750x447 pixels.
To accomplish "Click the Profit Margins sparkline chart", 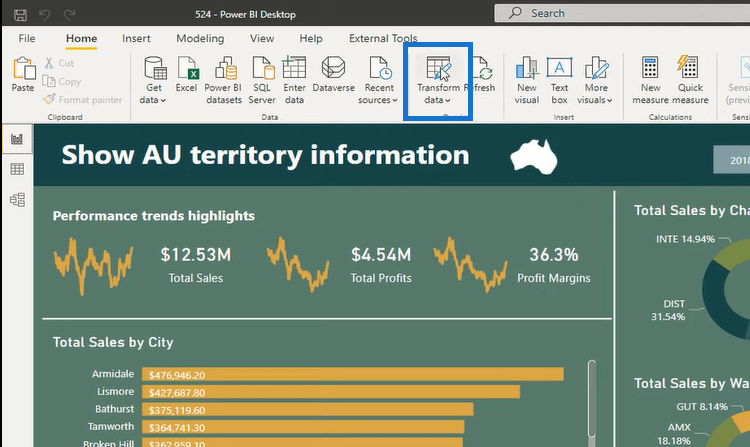I will click(470, 264).
